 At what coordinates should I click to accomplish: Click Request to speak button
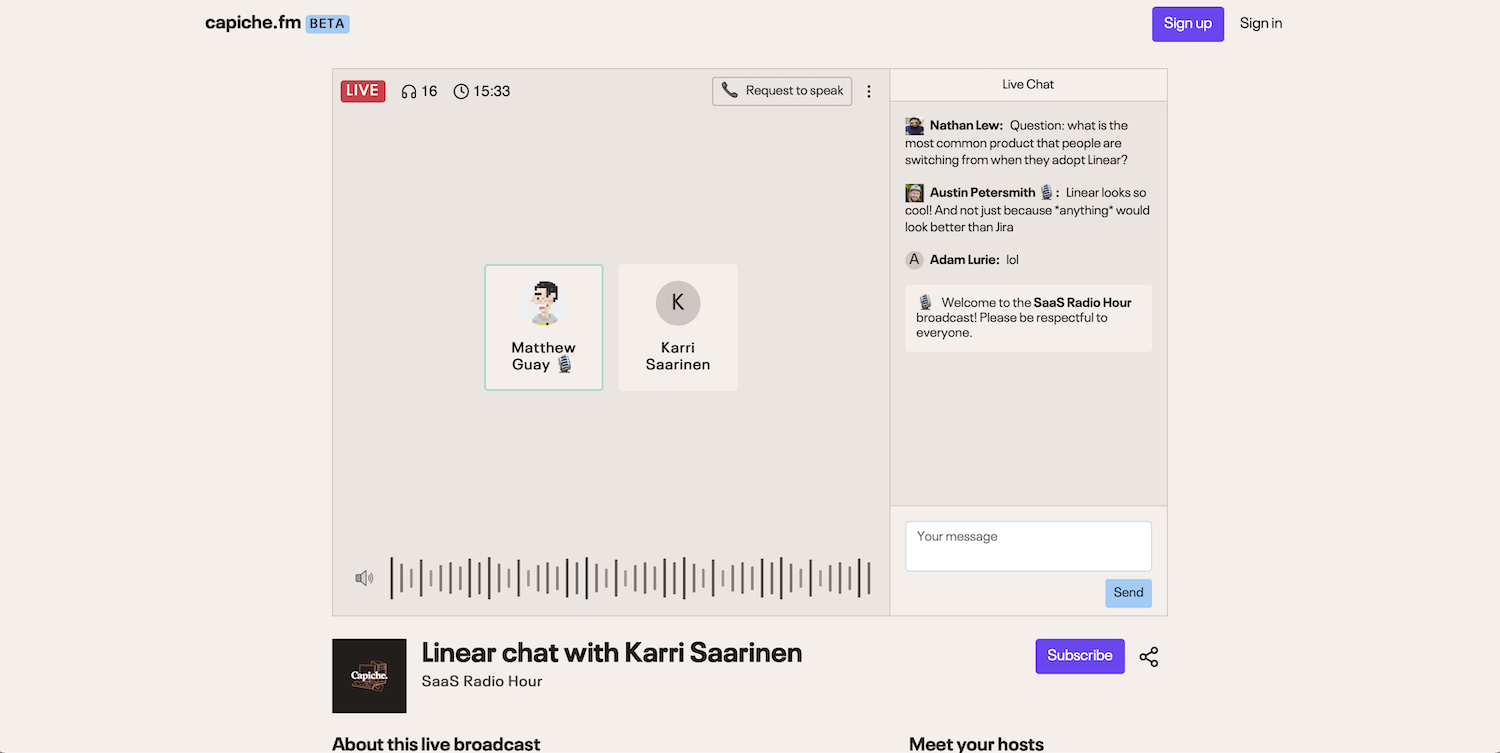782,91
